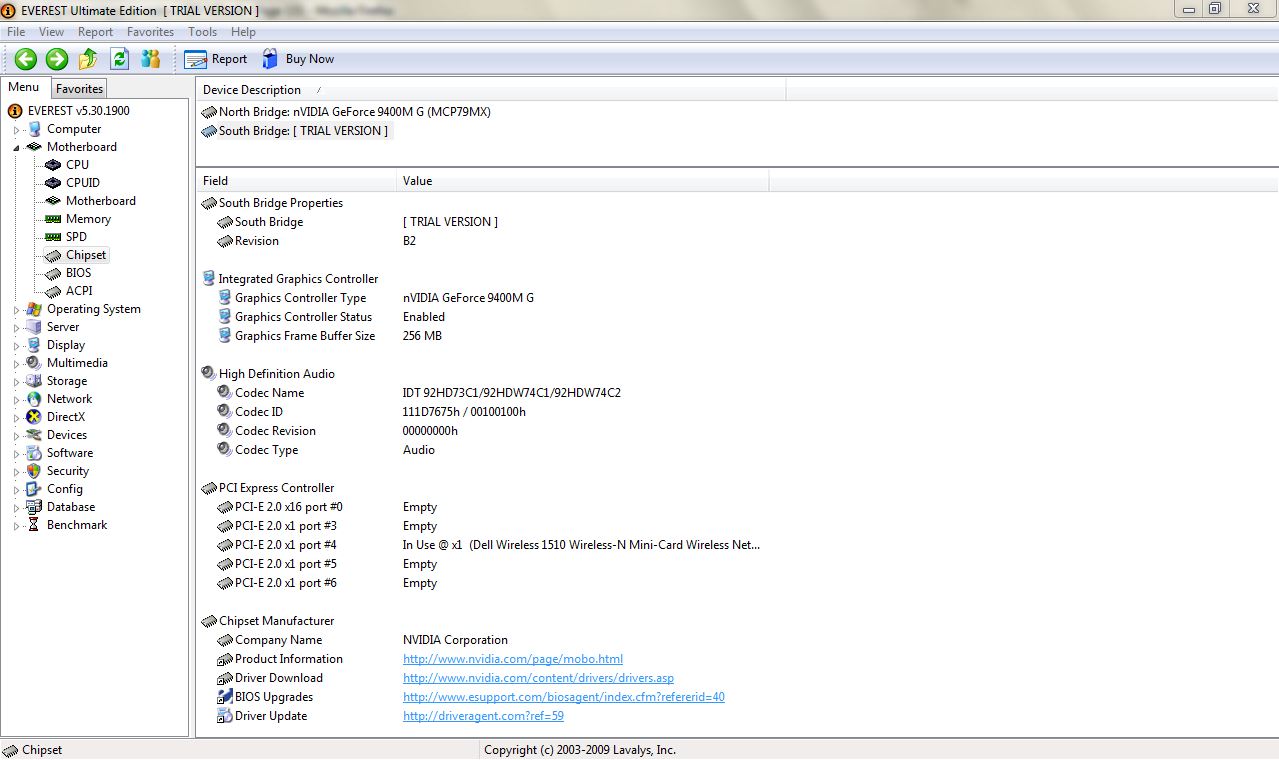Refresh the page with the refresh icon
Screen dimensions: 1279x760
tap(119, 59)
